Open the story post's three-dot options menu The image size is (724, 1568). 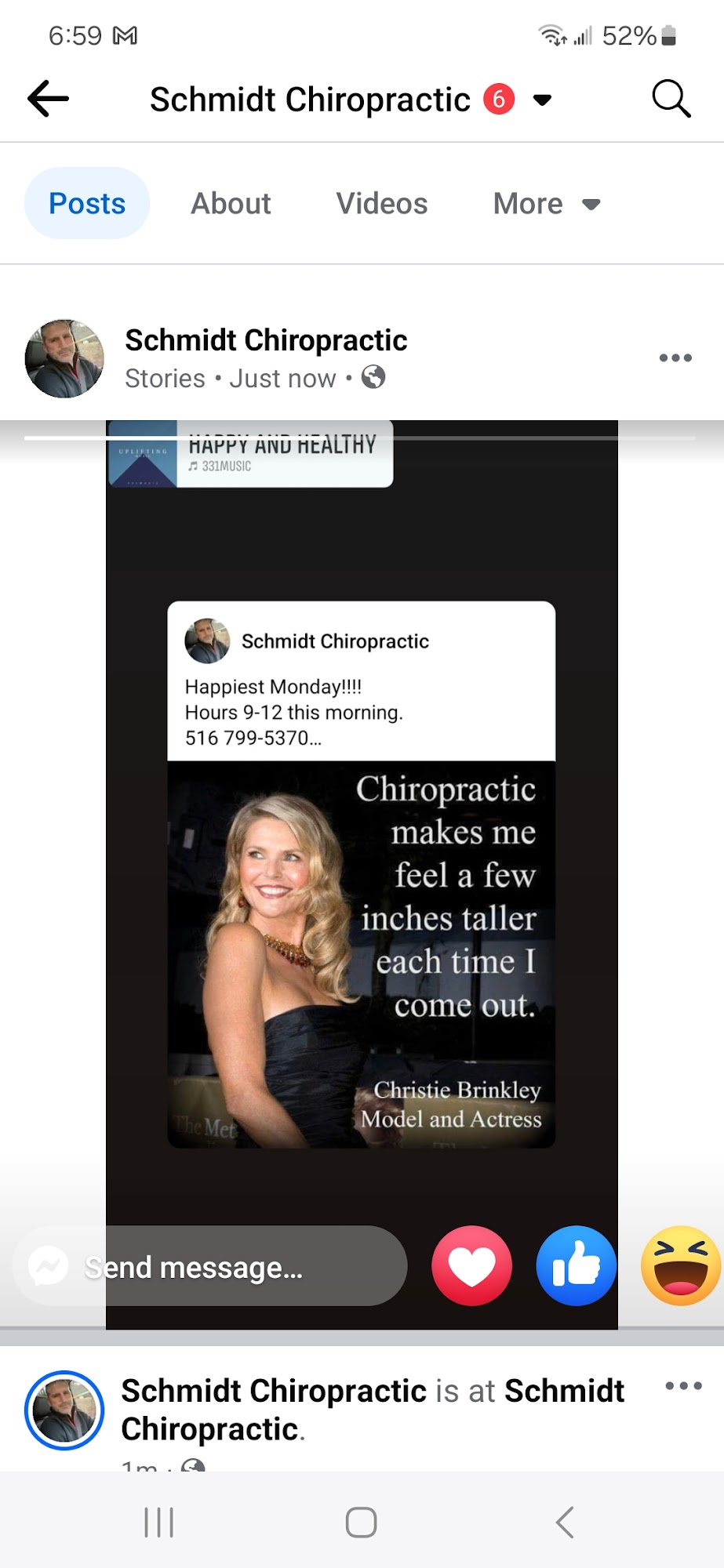[x=675, y=358]
